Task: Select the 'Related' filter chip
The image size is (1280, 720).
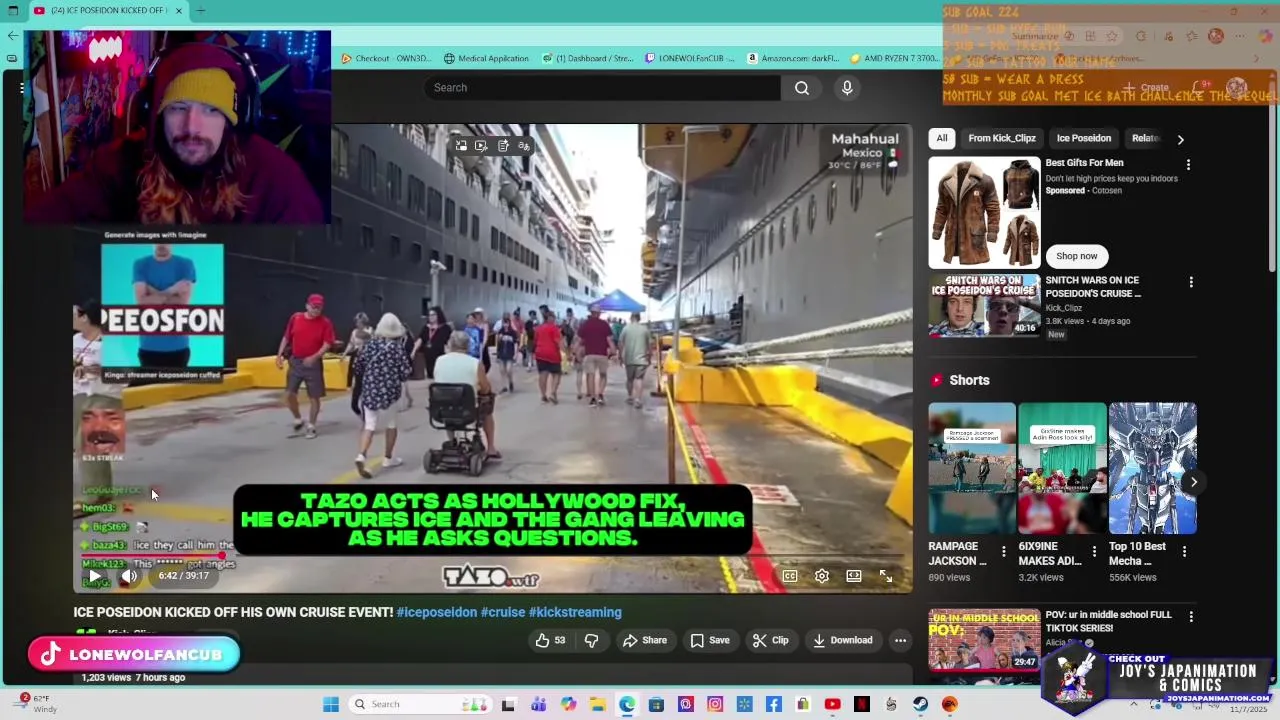Action: (1146, 138)
